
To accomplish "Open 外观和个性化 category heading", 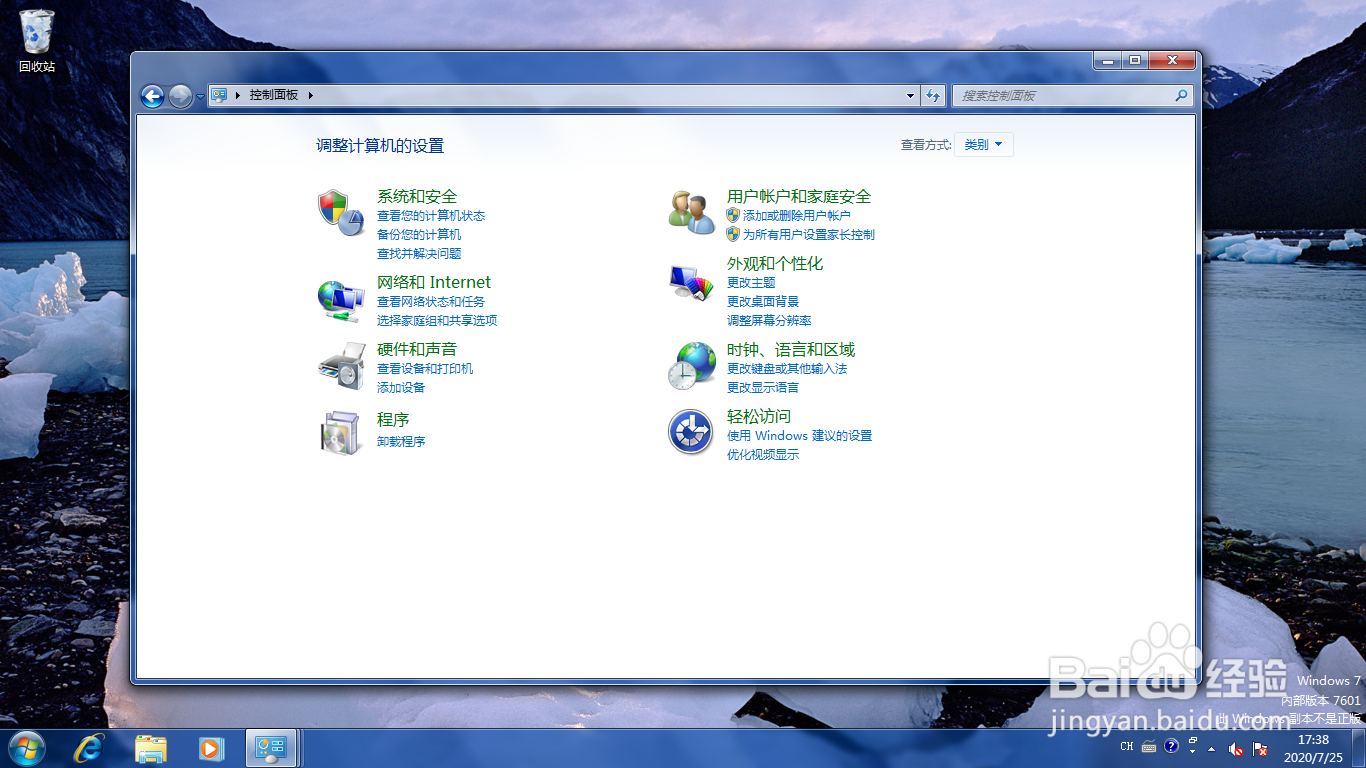I will [x=775, y=264].
